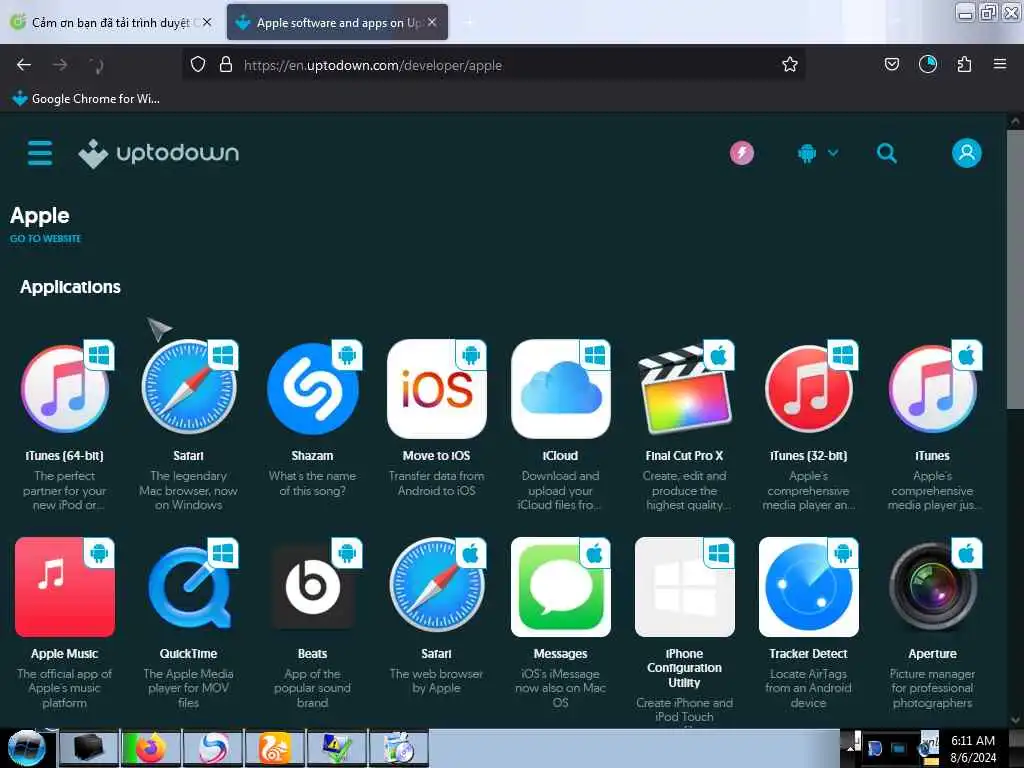
Task: Click the site padlock security icon
Action: pos(226,65)
